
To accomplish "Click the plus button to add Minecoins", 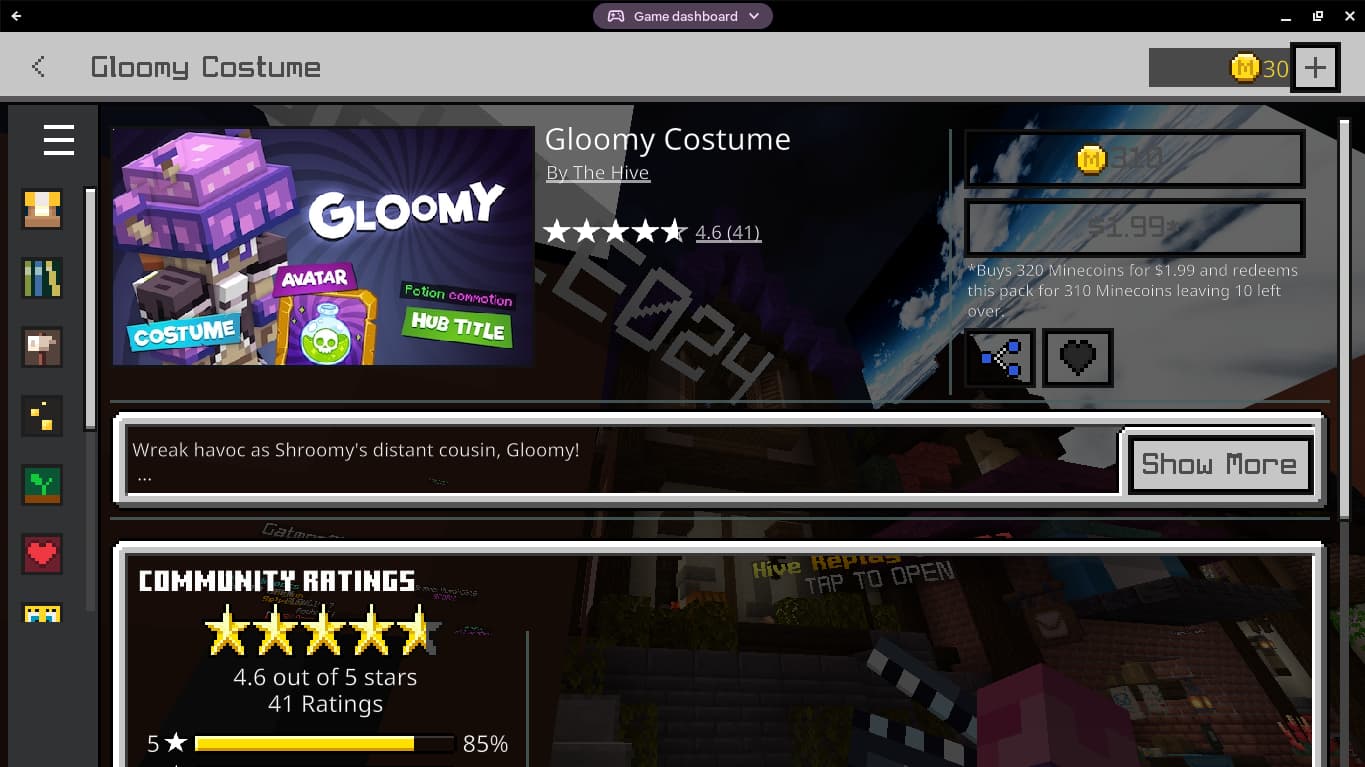I will pyautogui.click(x=1315, y=68).
